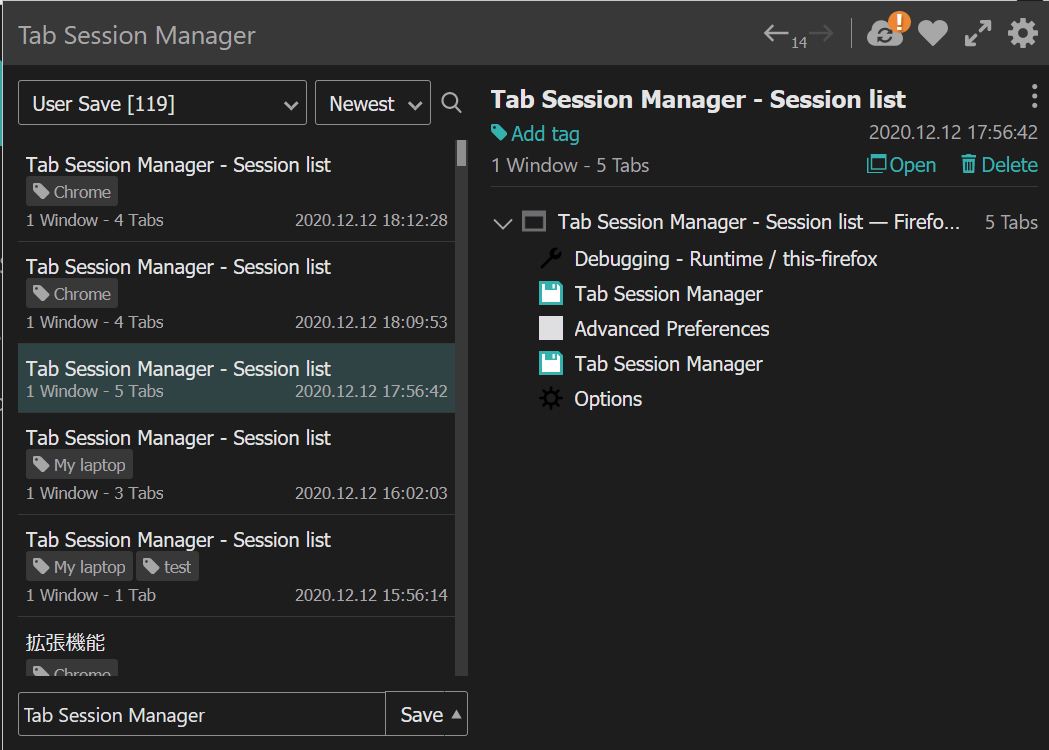The height and width of the screenshot is (750, 1049).
Task: Open the three-dot session menu
Action: 1034,97
